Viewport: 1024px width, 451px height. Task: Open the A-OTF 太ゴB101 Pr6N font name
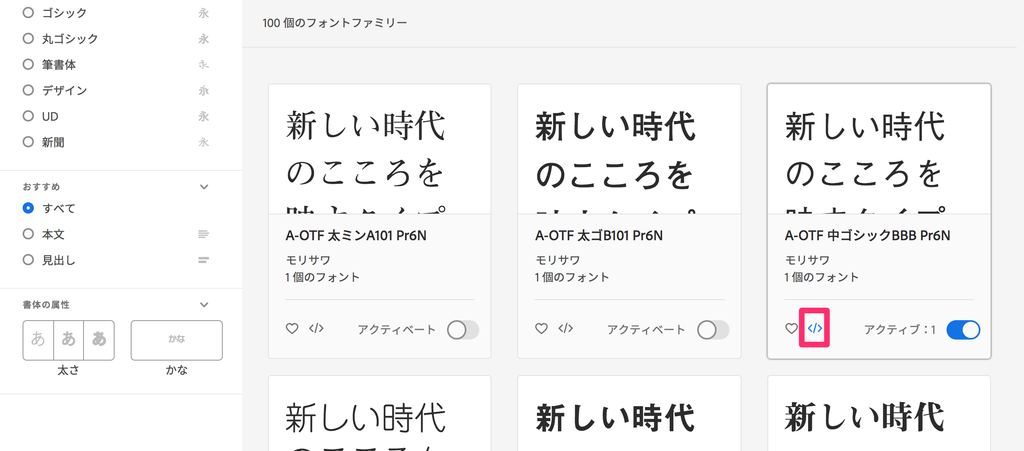click(599, 236)
